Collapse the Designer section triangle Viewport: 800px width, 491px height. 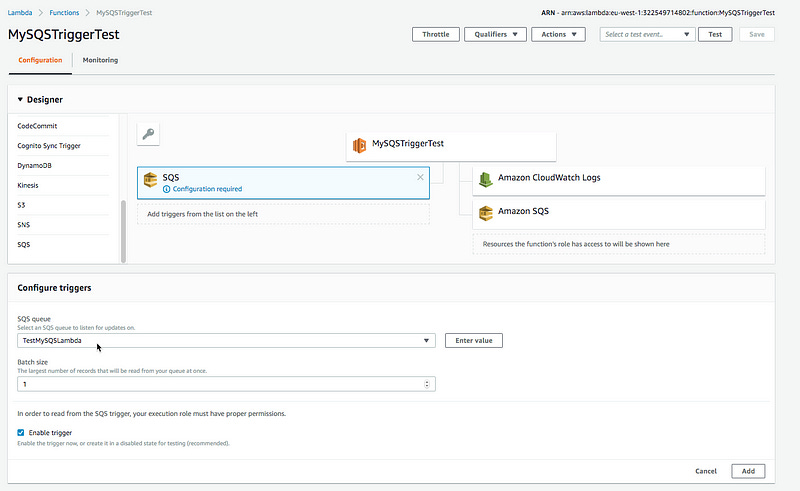click(20, 100)
